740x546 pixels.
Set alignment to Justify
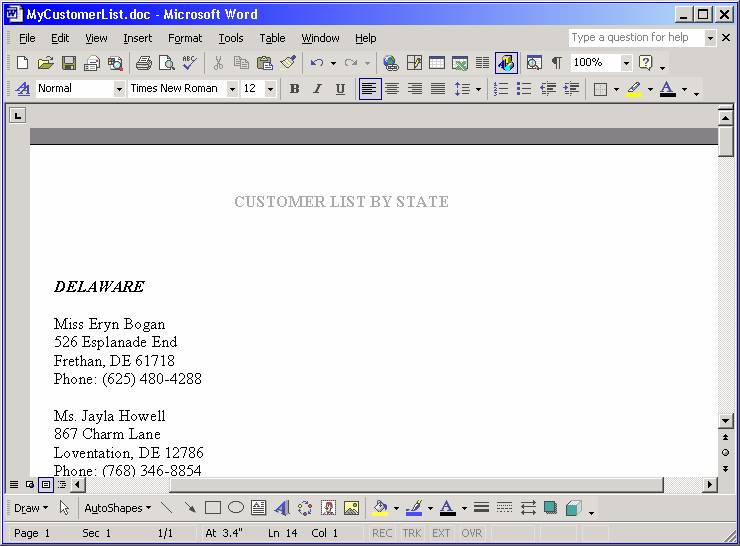[438, 89]
